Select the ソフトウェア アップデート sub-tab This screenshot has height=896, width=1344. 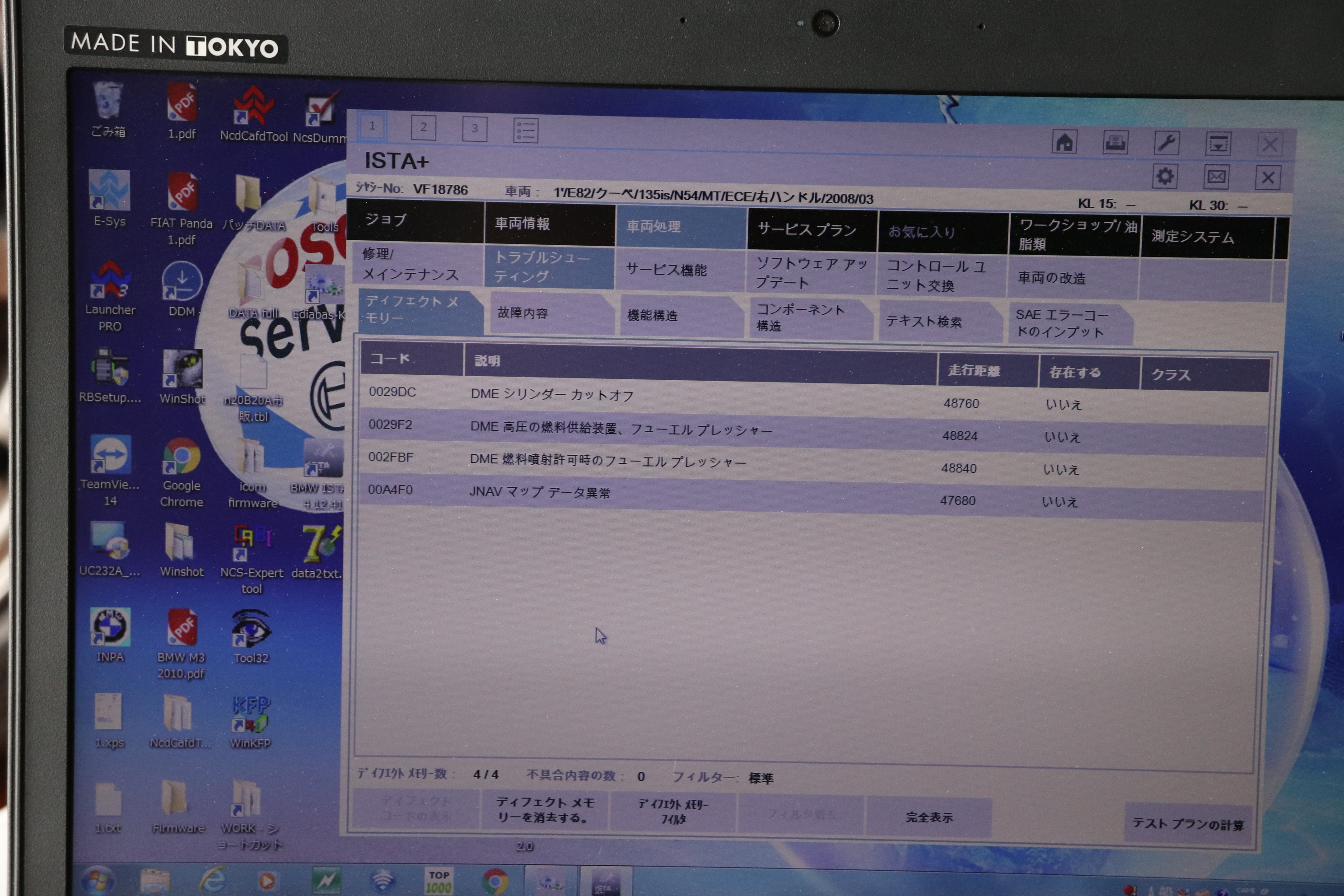coord(812,273)
